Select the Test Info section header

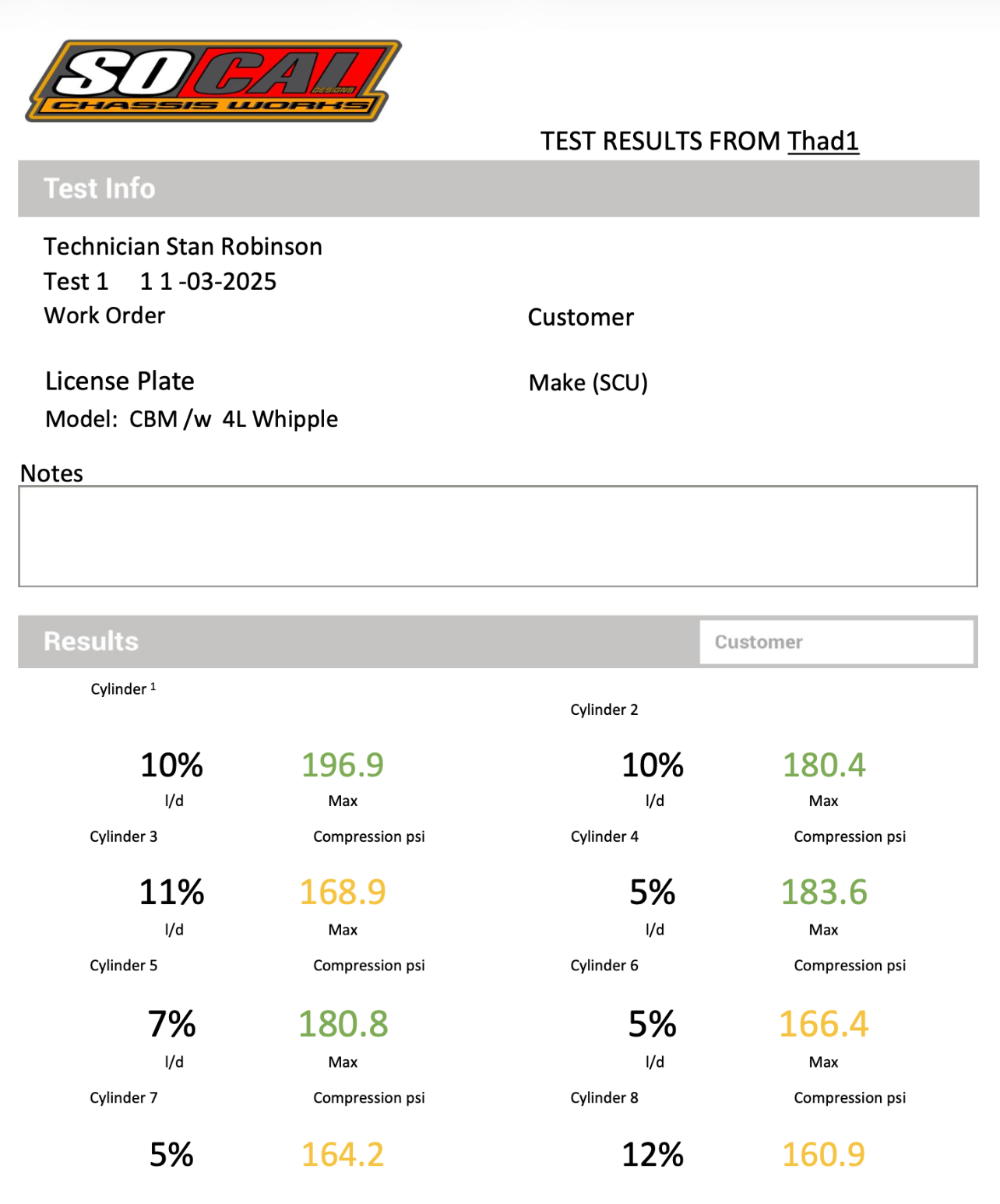point(100,188)
